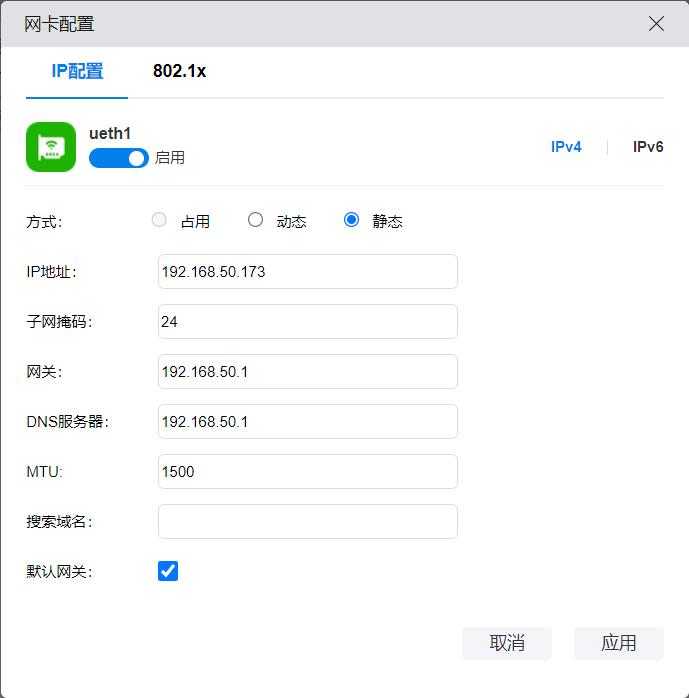Switch to the IPv6 settings
The width and height of the screenshot is (689, 698).
pyautogui.click(x=647, y=147)
